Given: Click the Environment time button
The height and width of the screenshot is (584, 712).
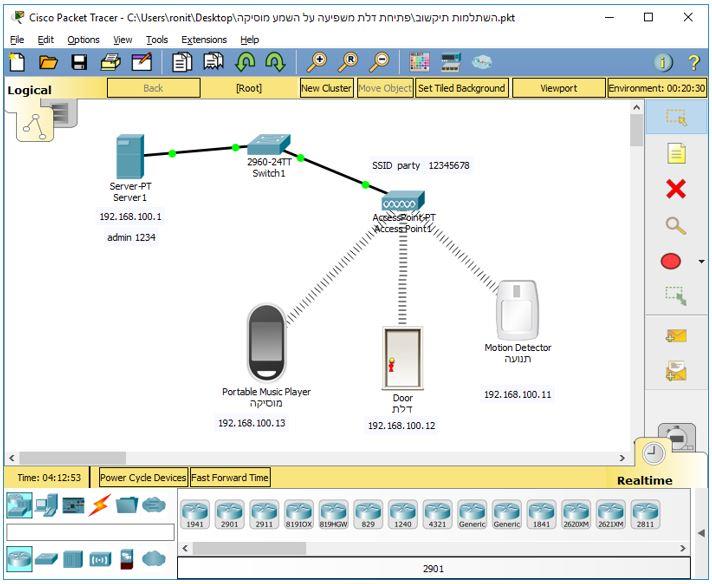Looking at the screenshot, I should point(657,88).
